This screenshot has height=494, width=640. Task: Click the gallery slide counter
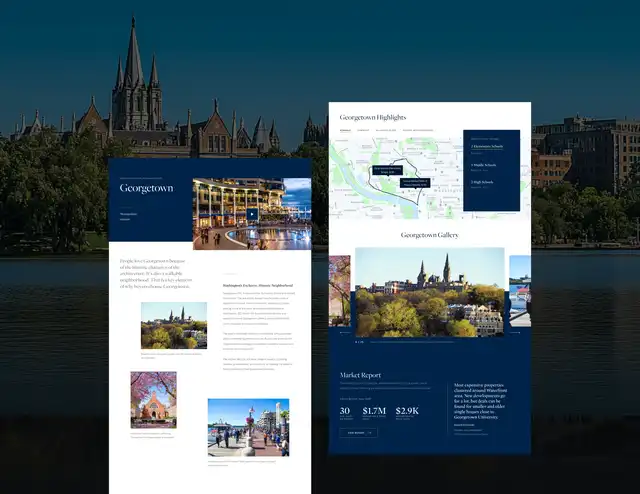(x=359, y=342)
